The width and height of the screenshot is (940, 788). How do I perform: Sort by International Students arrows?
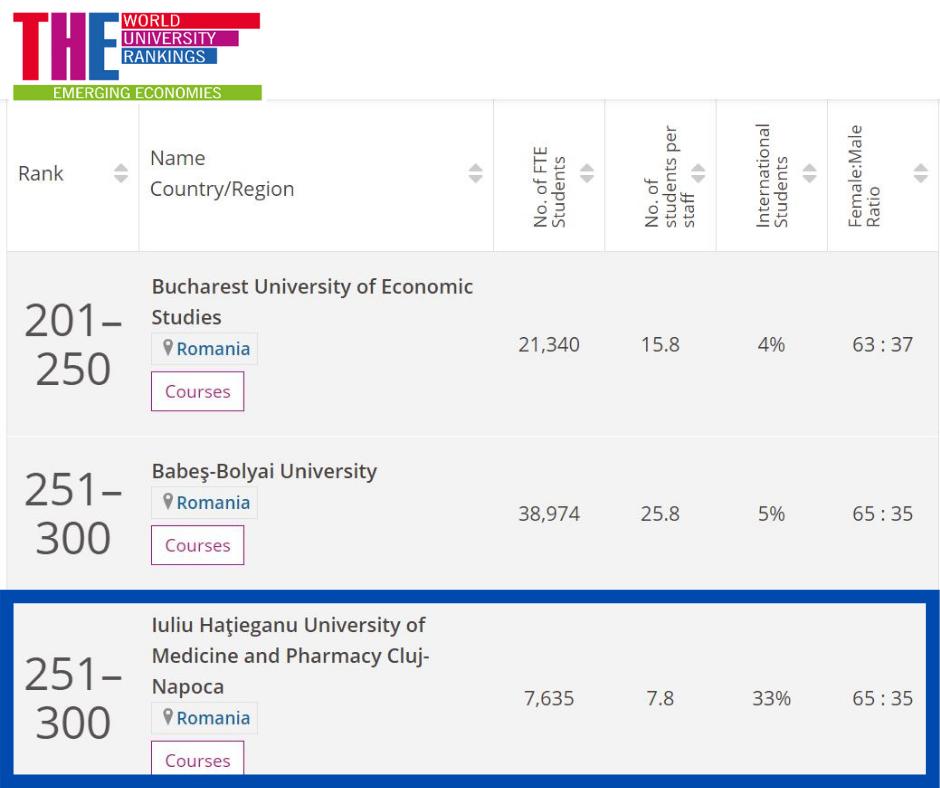(809, 173)
